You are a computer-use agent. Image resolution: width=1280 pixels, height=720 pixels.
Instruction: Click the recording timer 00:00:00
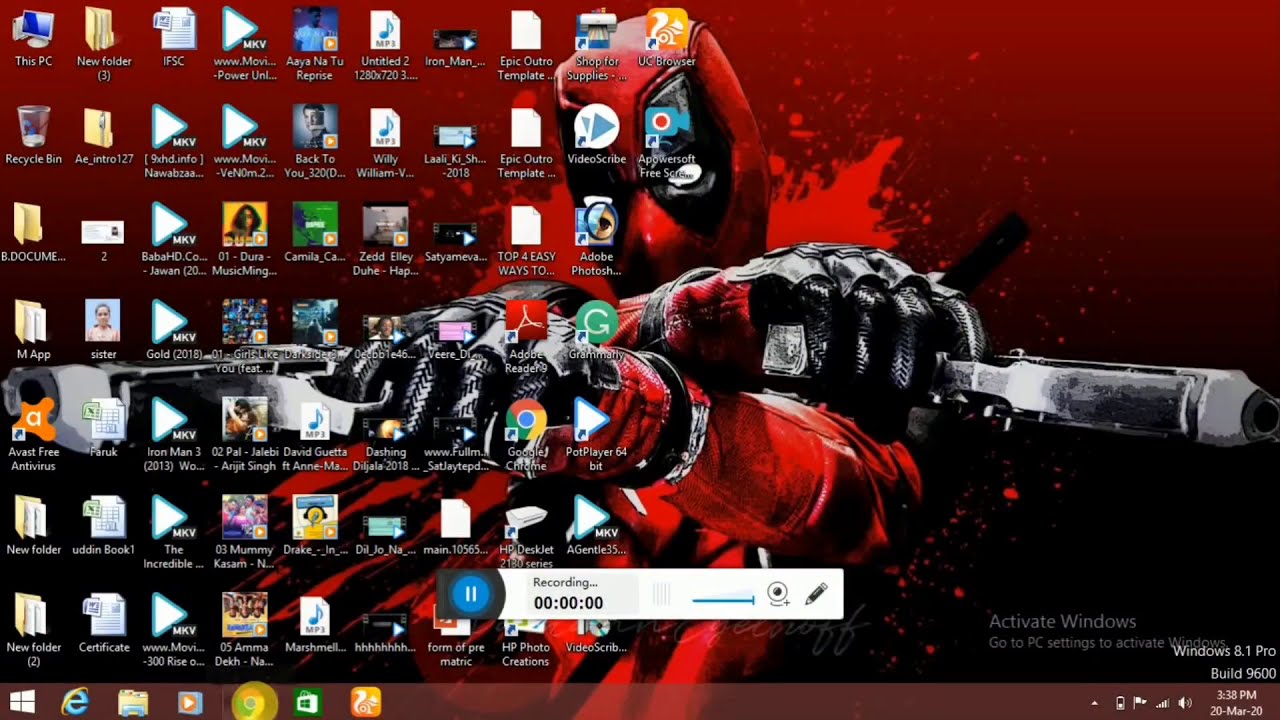click(x=568, y=603)
